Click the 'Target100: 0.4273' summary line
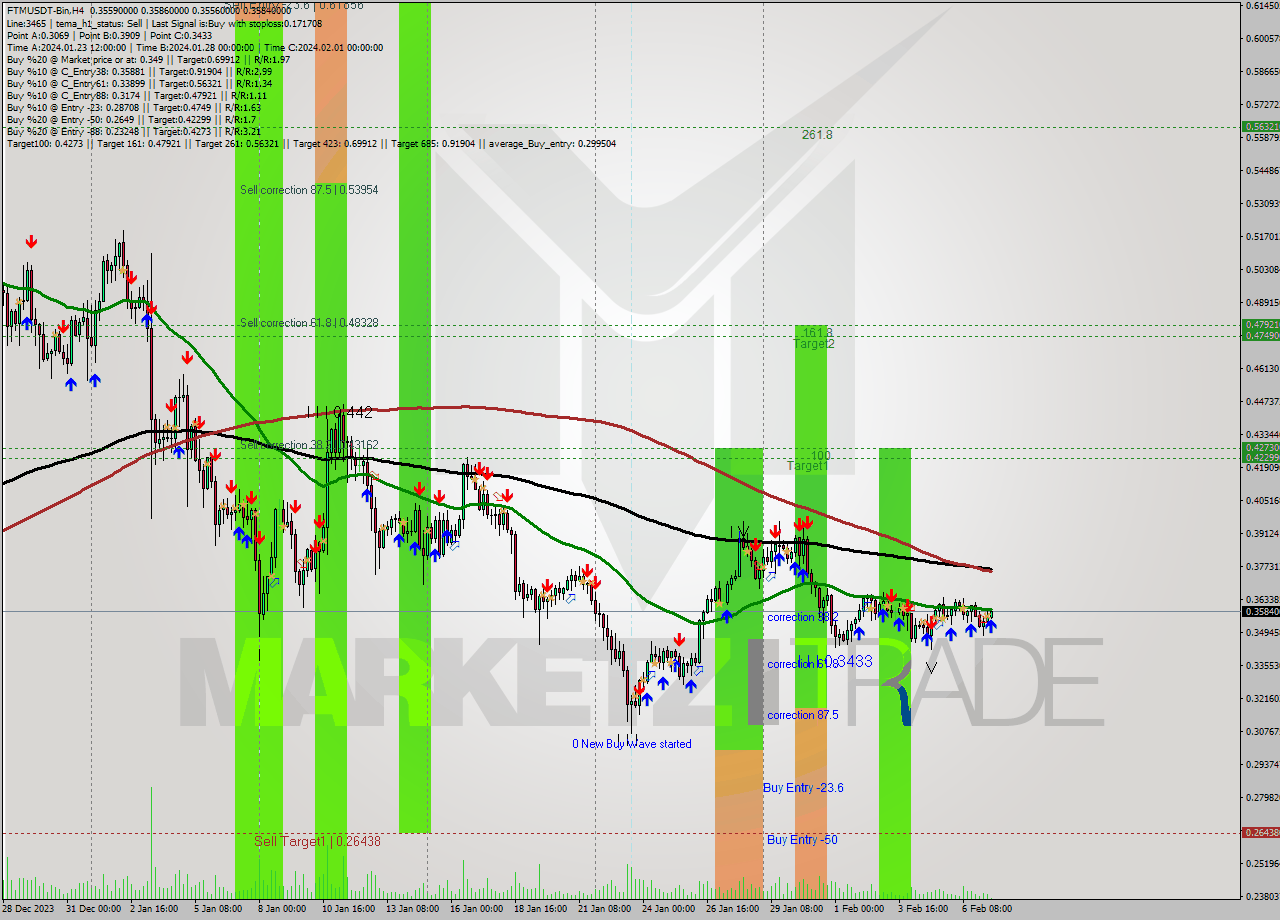Viewport: 1280px width, 920px height. (311, 143)
